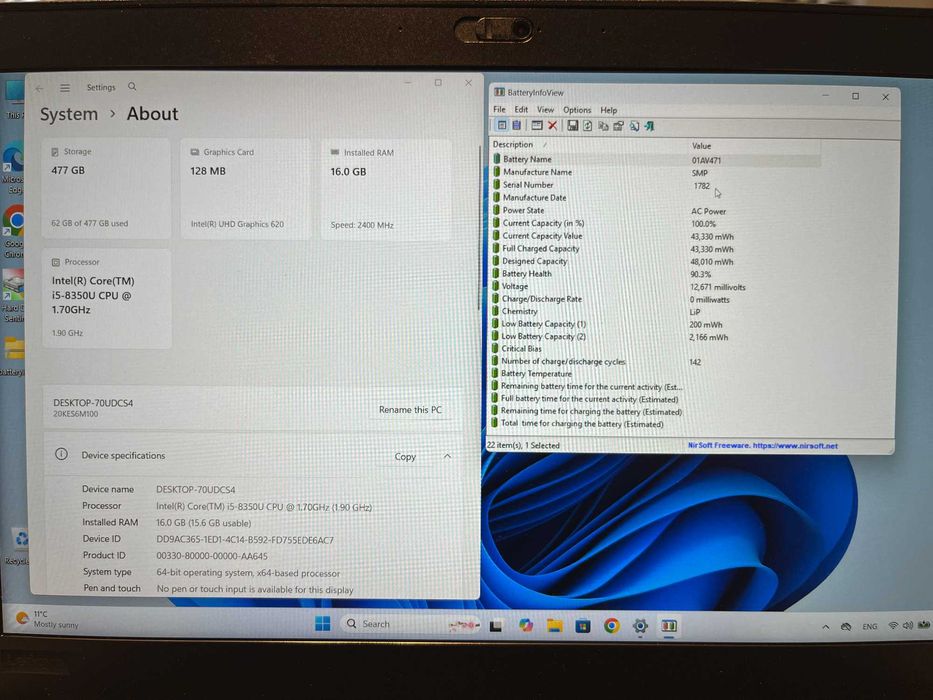Click the Rename this PC button
The width and height of the screenshot is (933, 700).
411,410
